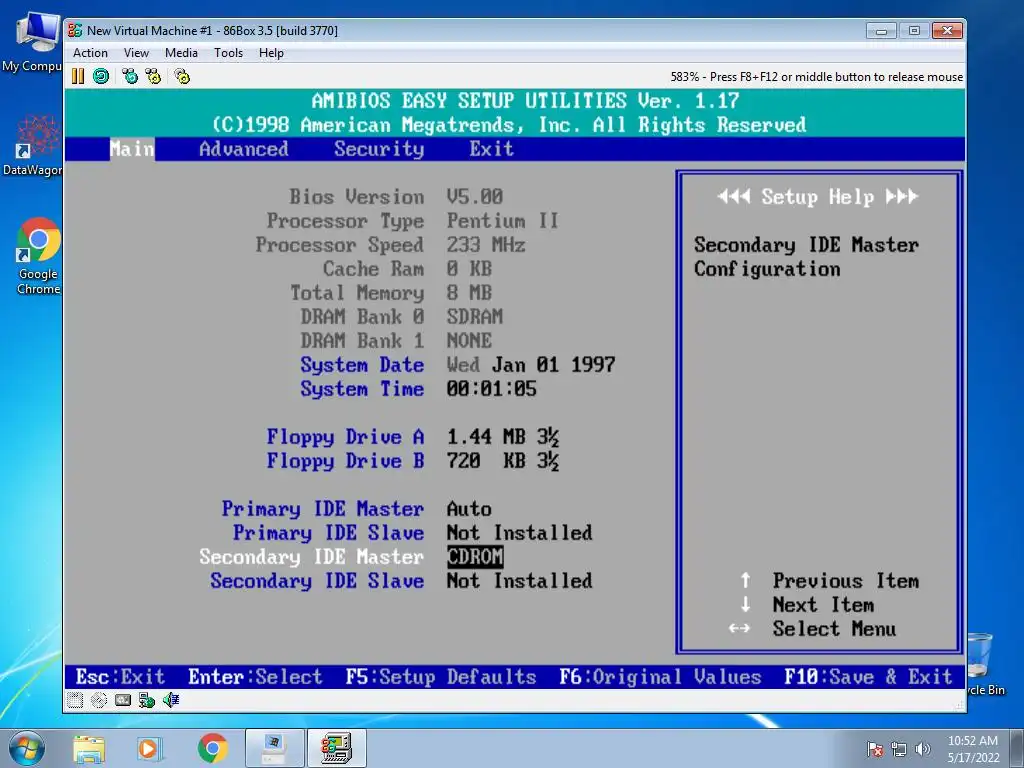Click the network tray icon in the taskbar
This screenshot has height=768, width=1024.
(x=899, y=749)
